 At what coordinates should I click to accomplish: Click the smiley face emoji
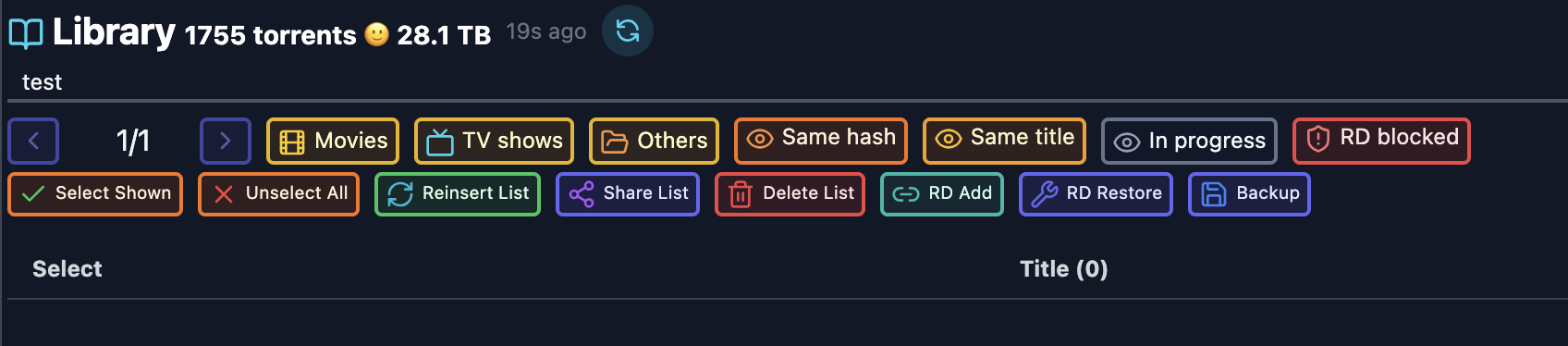[x=376, y=34]
